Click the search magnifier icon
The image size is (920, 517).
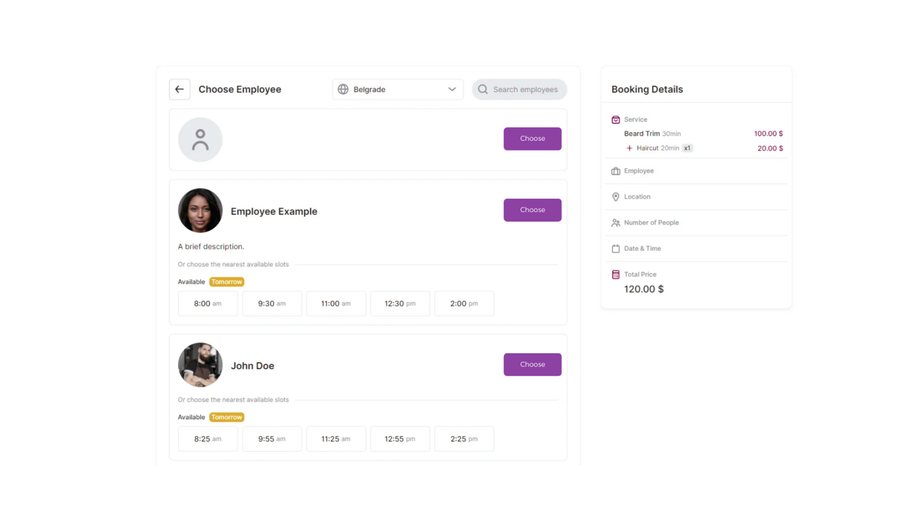(483, 90)
